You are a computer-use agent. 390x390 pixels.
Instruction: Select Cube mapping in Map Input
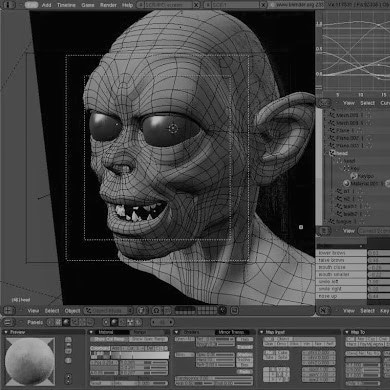click(282, 352)
